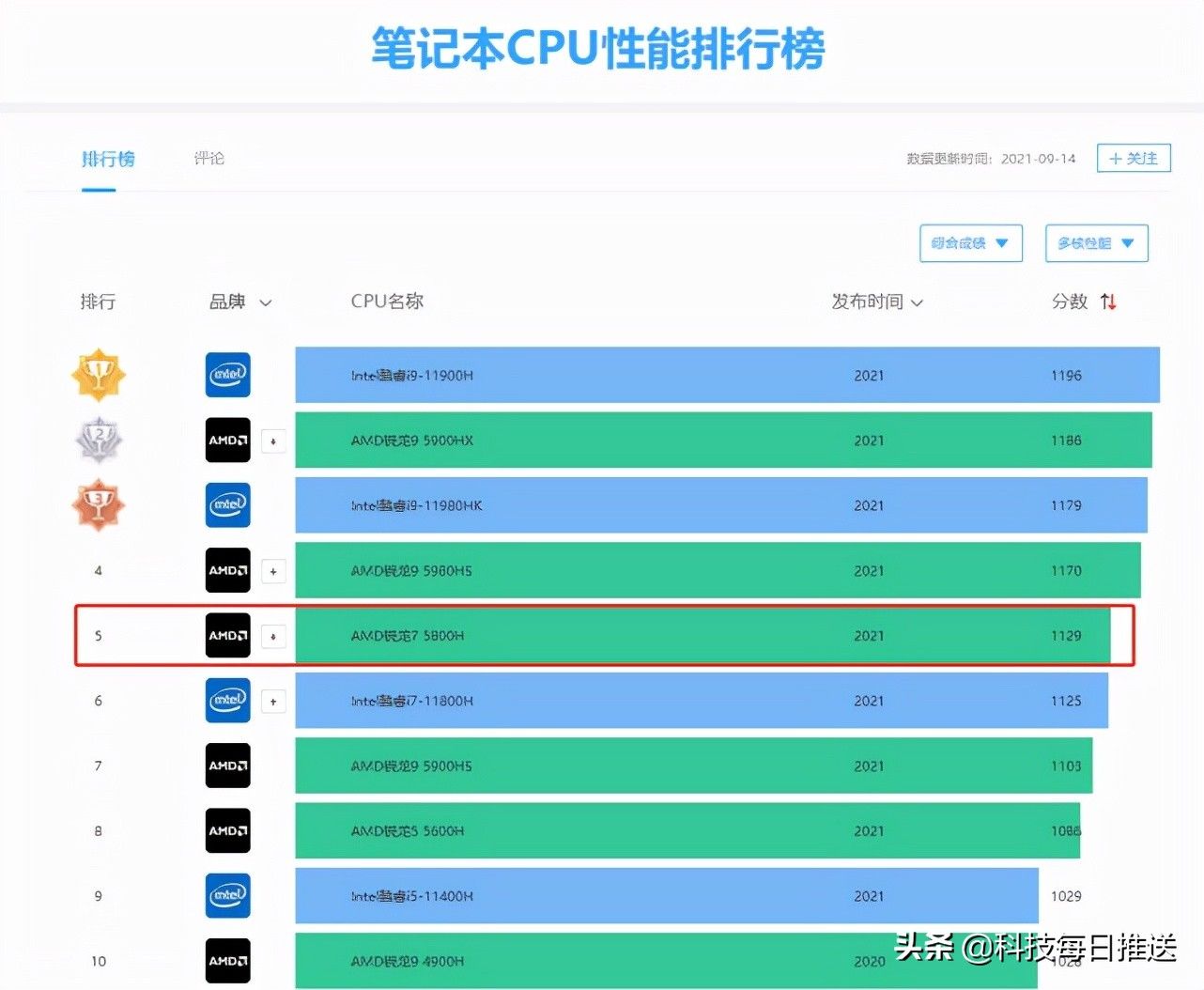Click the rank number 4
Screen dimensions: 1204x990
[99, 571]
